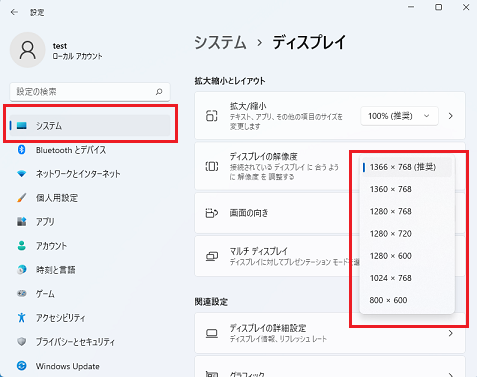Open アカウント category label
The image size is (477, 377).
(x=51, y=246)
